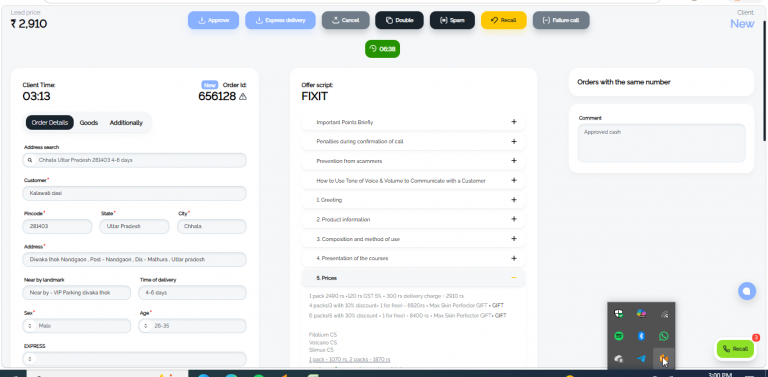This screenshot has height=377, width=768.
Task: Click the grey cloud sync tray icon
Action: point(619,359)
